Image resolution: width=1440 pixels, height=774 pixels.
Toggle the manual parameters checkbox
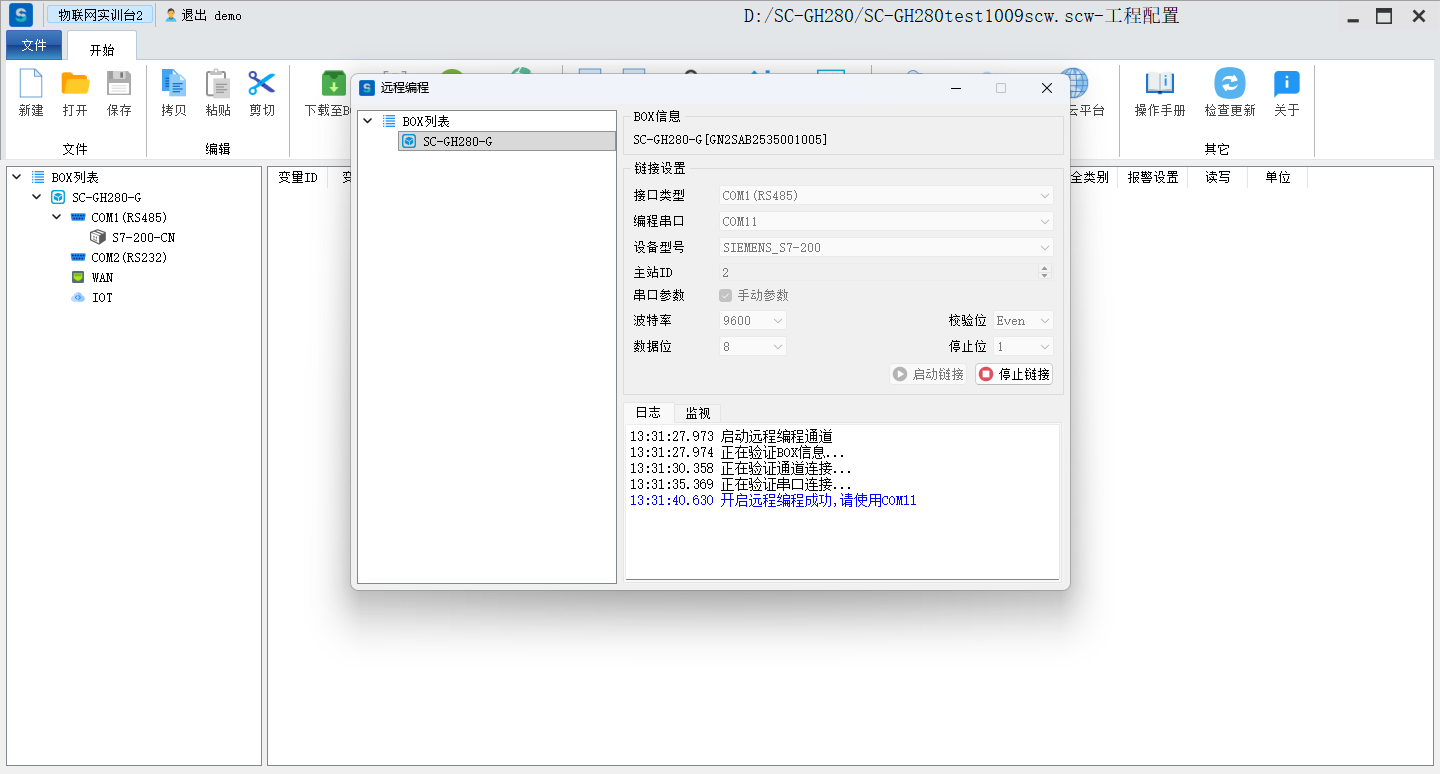(x=726, y=295)
